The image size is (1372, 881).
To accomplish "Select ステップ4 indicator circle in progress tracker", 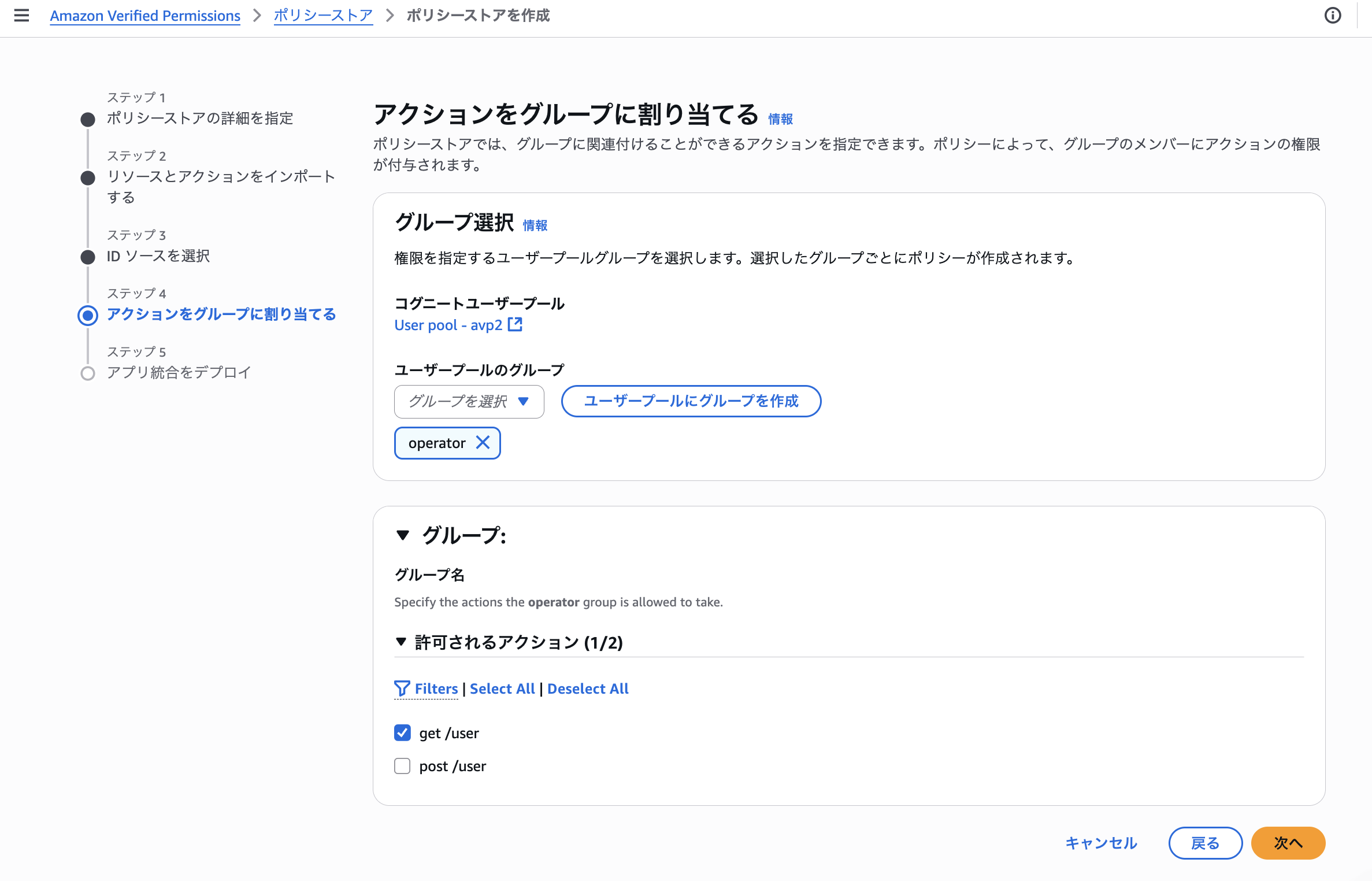I will (87, 315).
